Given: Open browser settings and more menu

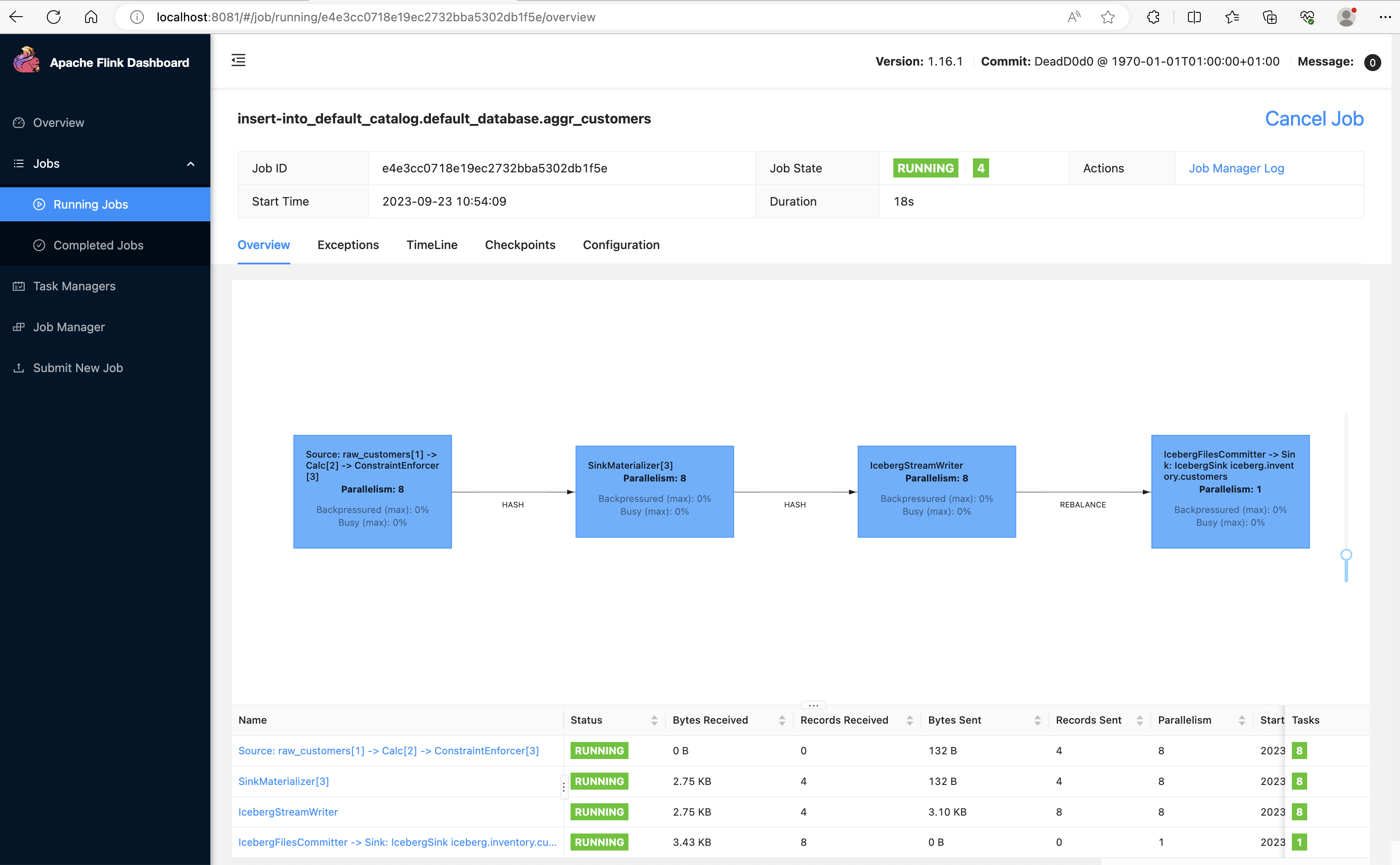Looking at the screenshot, I should coord(1385,17).
